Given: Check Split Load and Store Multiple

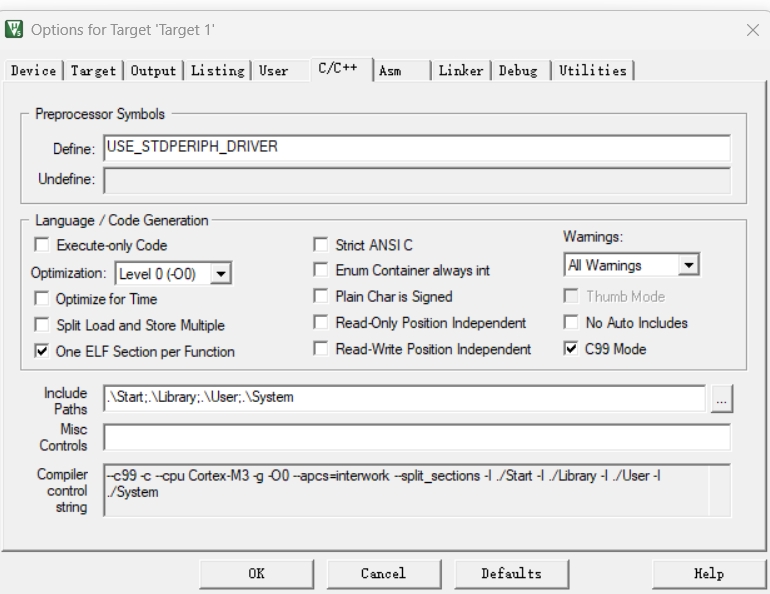Looking at the screenshot, I should pos(42,324).
